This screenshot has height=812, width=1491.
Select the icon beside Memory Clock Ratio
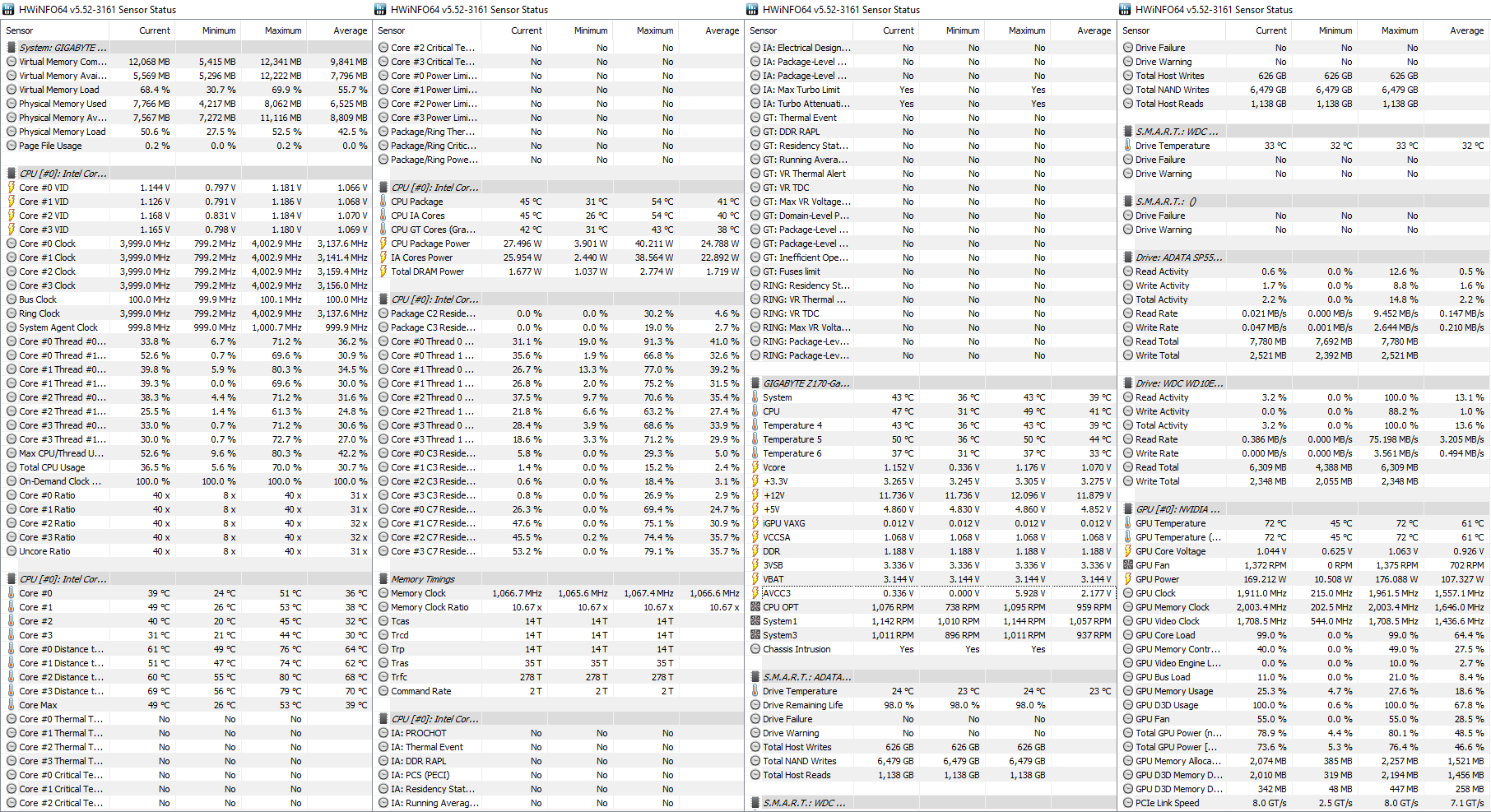(383, 607)
